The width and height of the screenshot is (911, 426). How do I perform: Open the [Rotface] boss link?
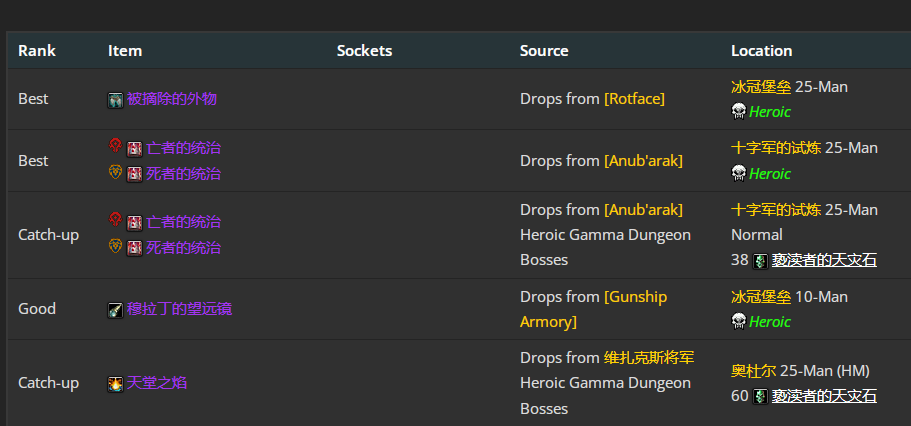coord(634,99)
